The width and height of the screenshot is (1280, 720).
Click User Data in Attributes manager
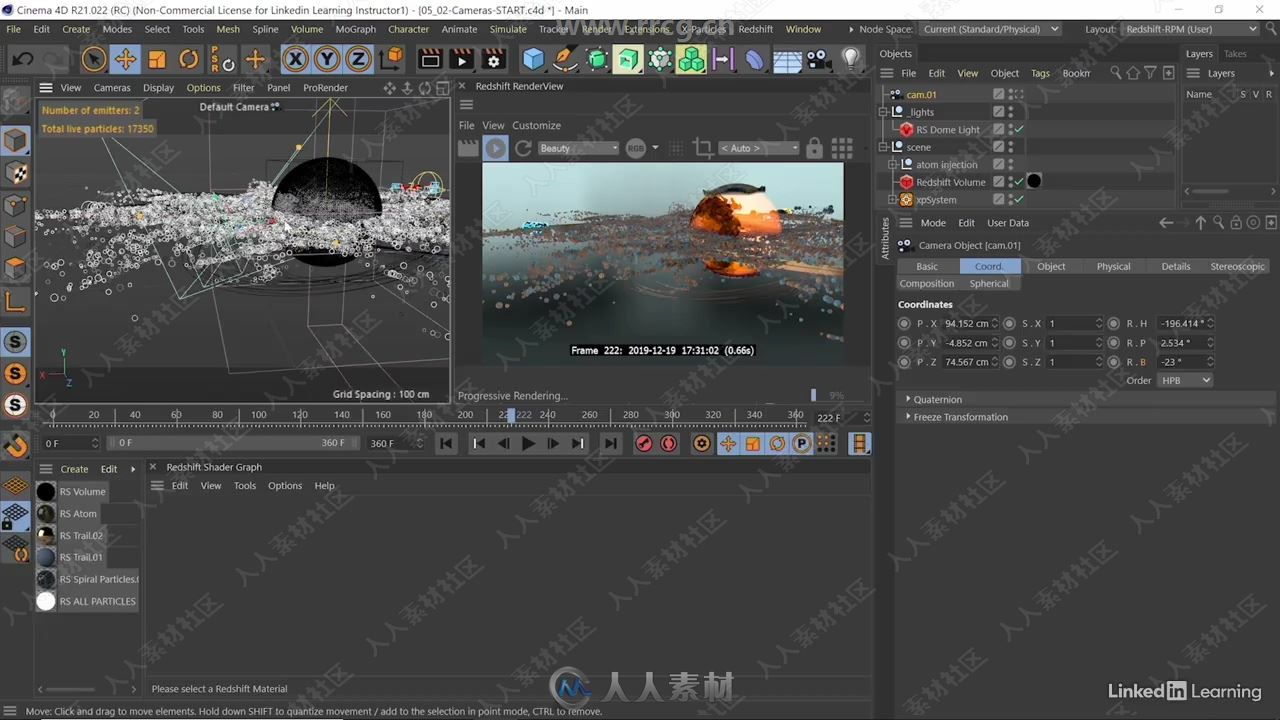tap(1007, 223)
